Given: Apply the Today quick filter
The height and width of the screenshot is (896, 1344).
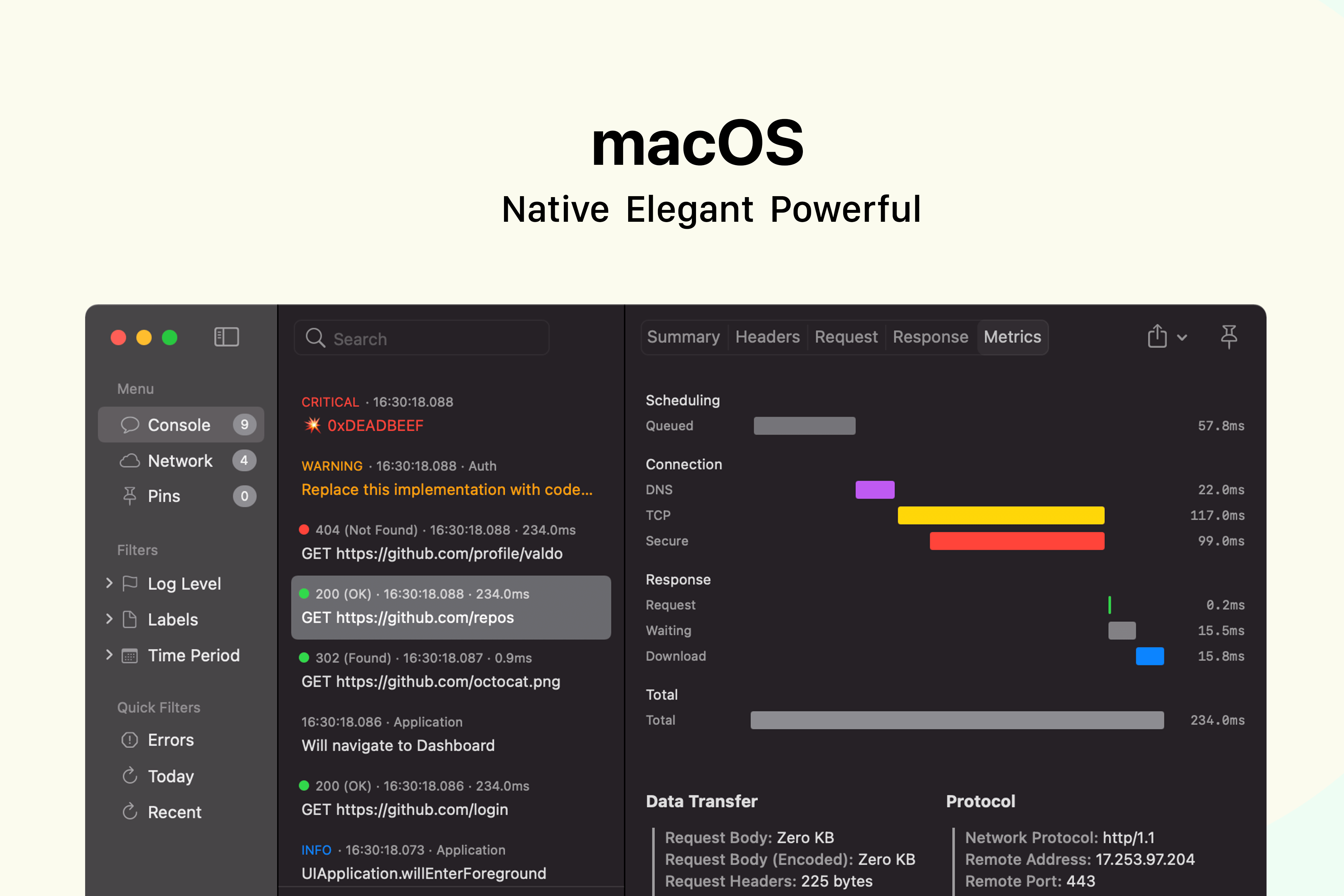Looking at the screenshot, I should [170, 776].
